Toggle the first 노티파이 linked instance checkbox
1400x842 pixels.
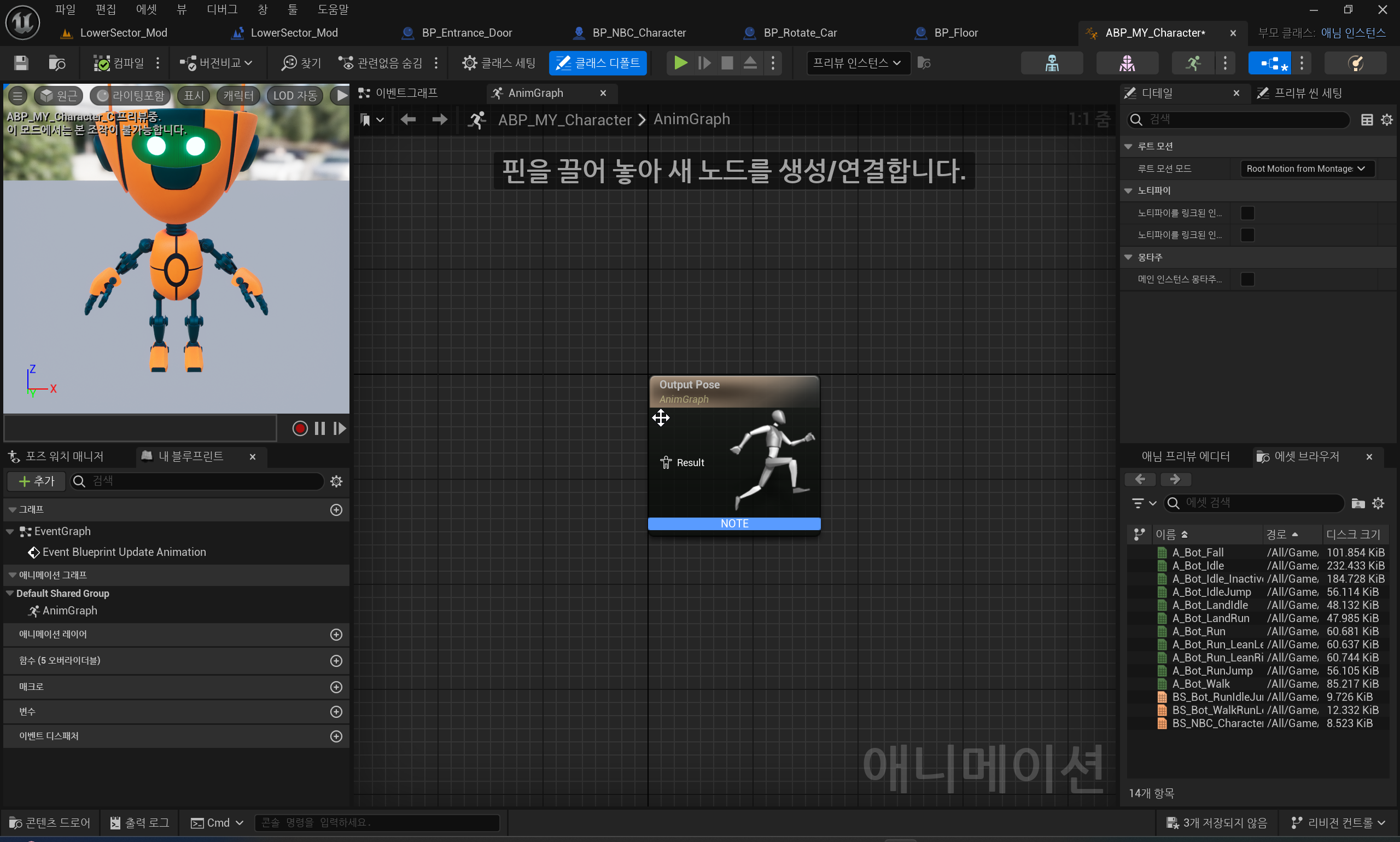point(1247,213)
